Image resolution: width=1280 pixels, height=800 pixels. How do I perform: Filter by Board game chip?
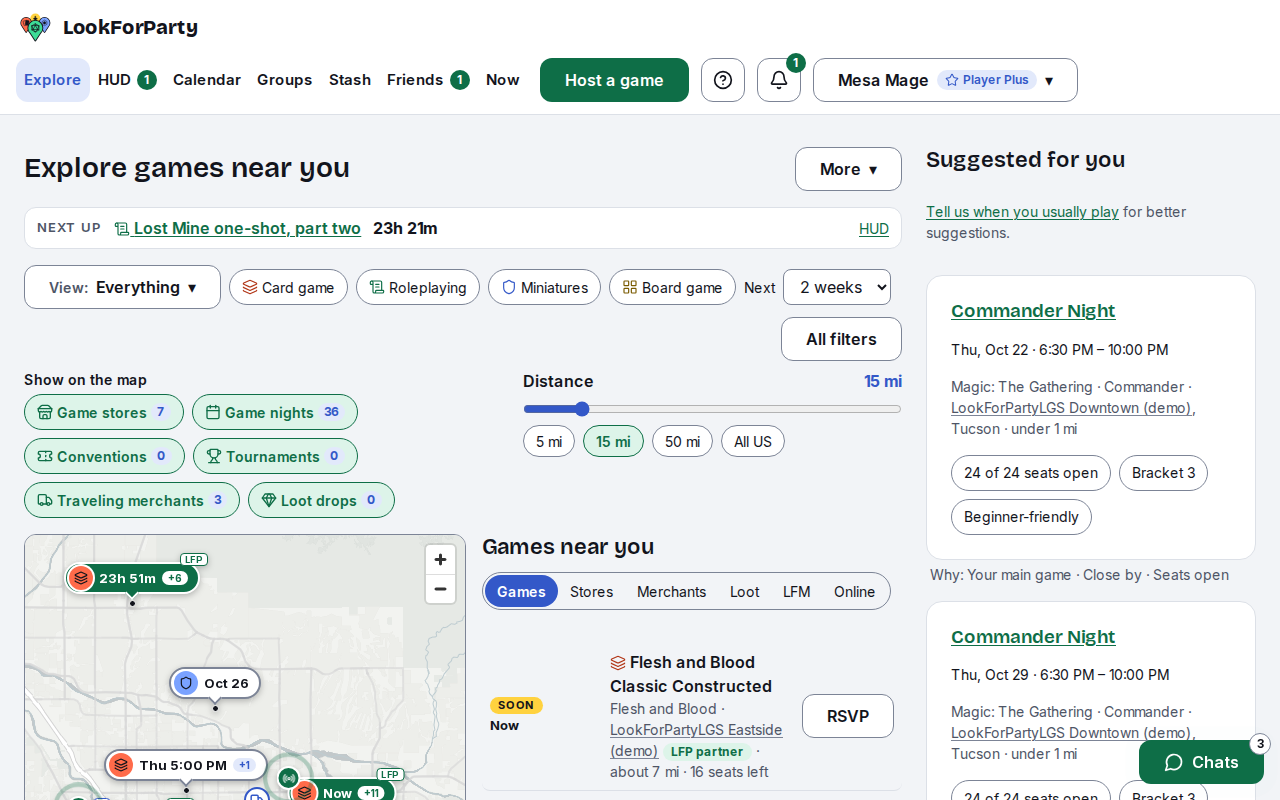(672, 287)
